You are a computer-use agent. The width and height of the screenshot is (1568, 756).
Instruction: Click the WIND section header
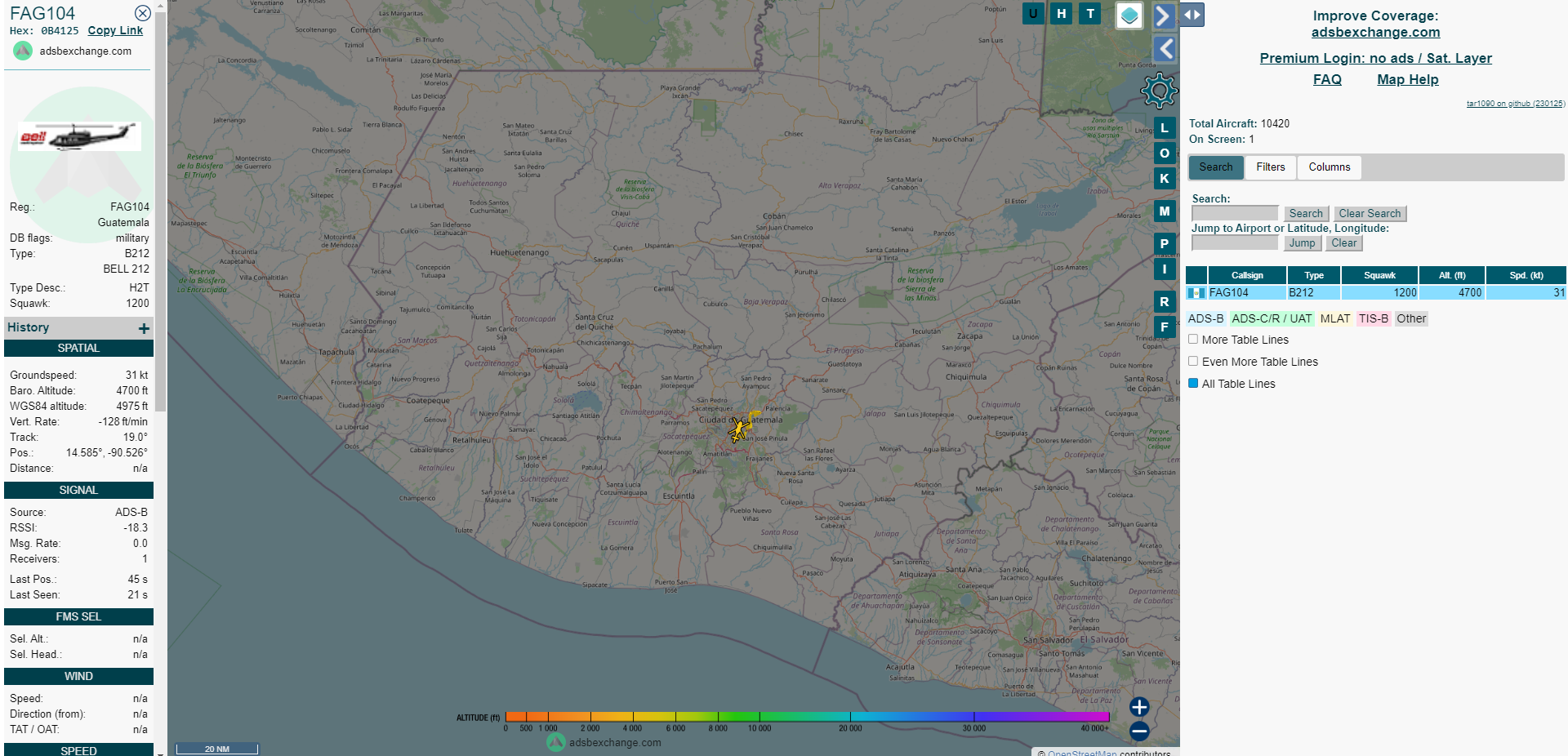click(x=78, y=677)
